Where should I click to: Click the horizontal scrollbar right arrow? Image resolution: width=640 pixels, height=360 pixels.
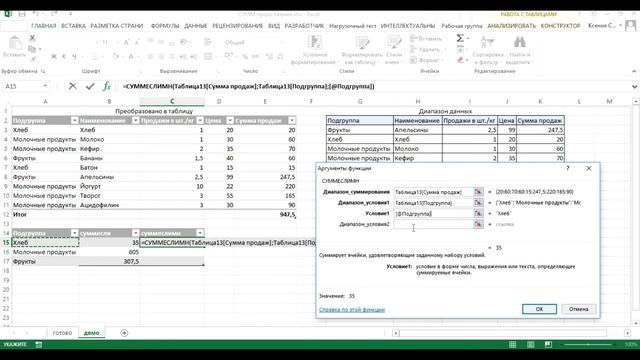tap(627, 333)
